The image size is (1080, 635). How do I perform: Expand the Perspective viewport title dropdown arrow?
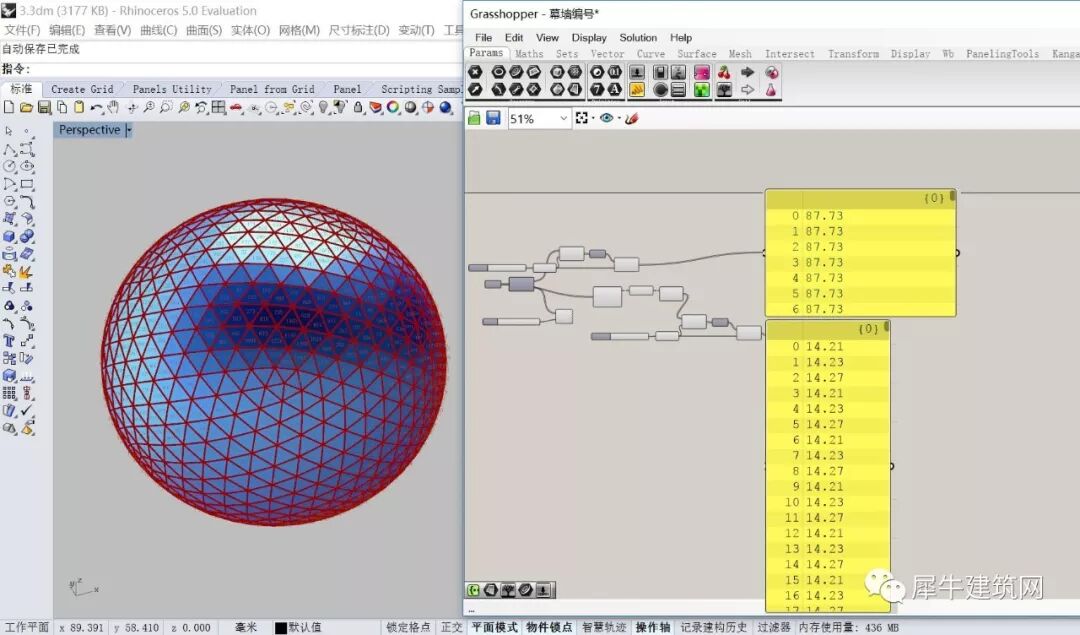(x=128, y=130)
